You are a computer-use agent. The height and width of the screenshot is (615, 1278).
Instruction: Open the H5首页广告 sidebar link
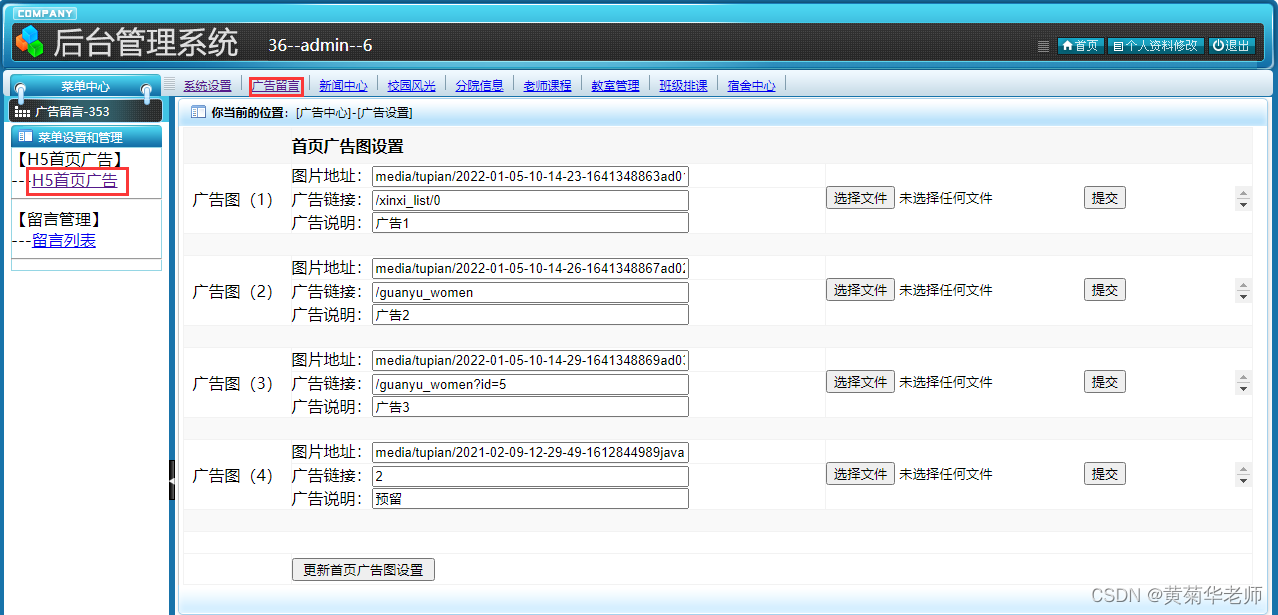point(74,181)
